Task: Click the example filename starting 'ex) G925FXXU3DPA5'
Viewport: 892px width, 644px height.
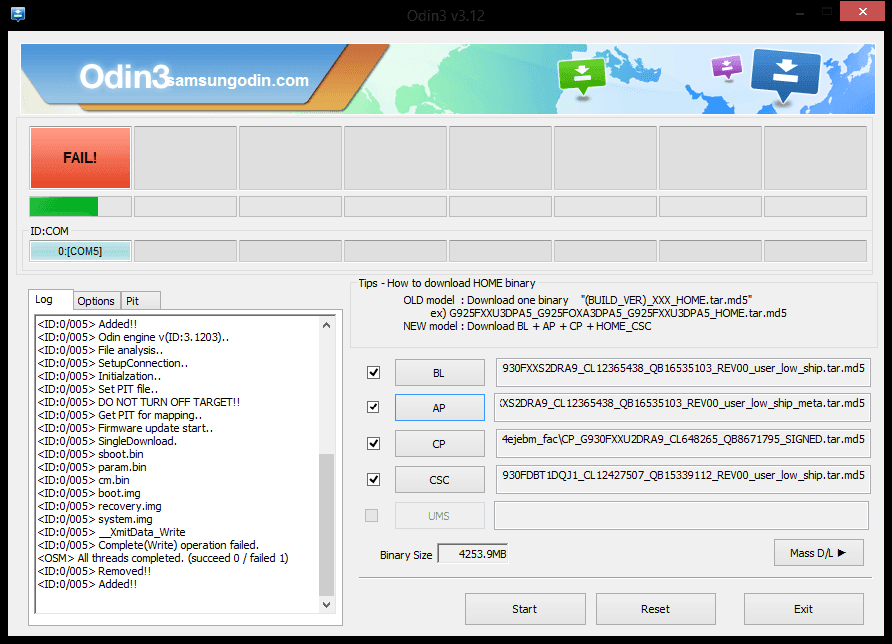Action: (x=608, y=313)
